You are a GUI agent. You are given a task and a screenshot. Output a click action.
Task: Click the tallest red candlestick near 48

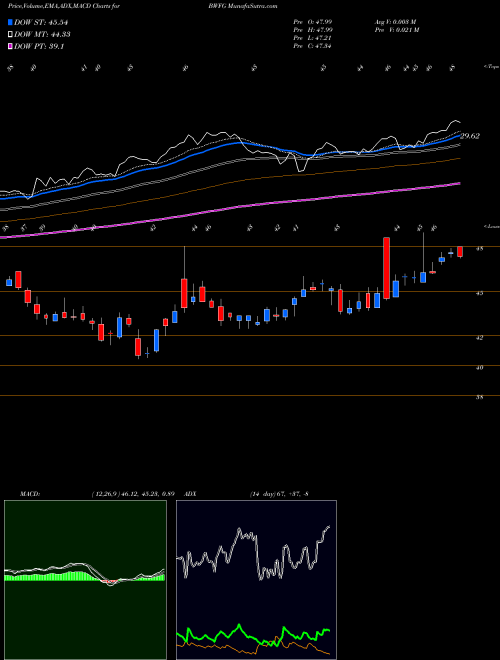click(386, 268)
